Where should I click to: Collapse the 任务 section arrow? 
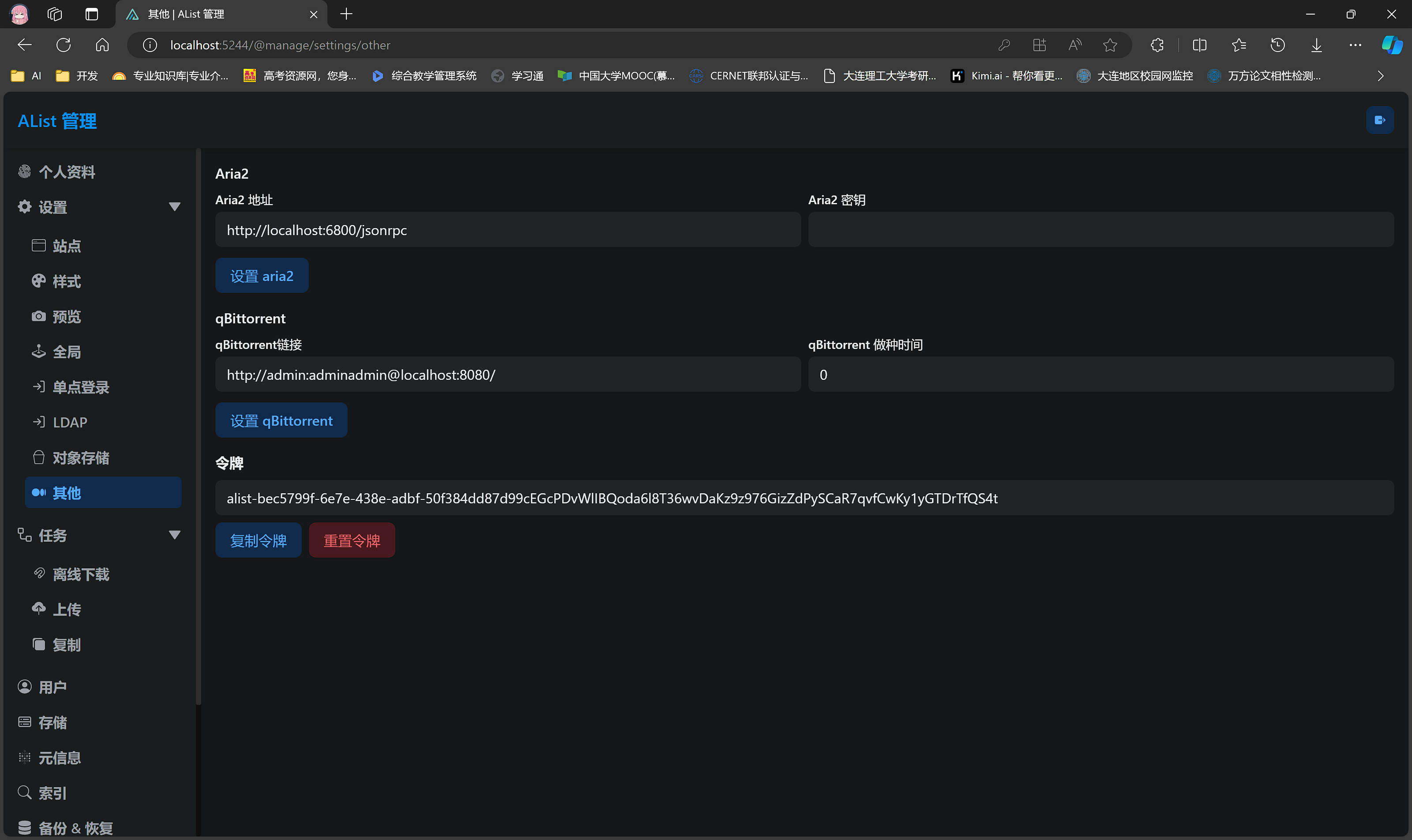pos(174,535)
